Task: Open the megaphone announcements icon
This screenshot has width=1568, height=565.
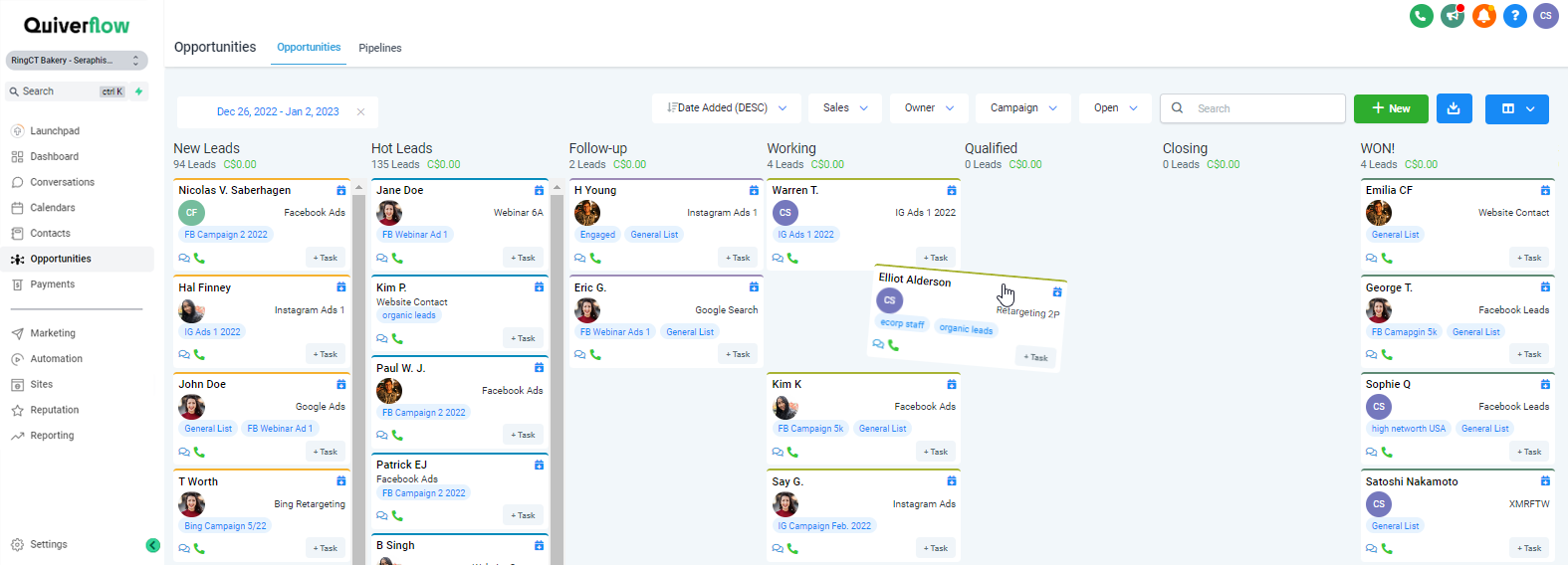Action: [1453, 16]
